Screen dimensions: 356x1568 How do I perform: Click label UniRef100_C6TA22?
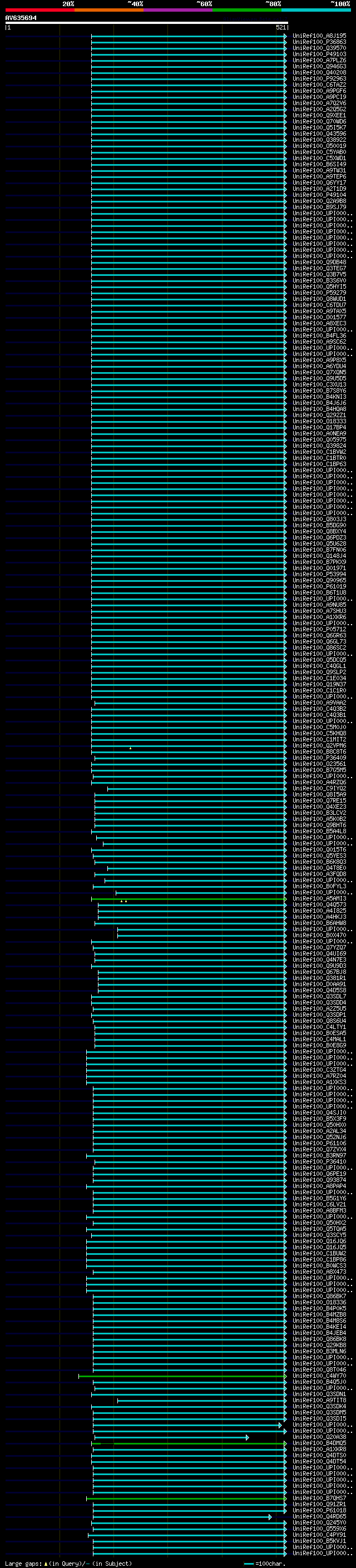click(x=319, y=85)
